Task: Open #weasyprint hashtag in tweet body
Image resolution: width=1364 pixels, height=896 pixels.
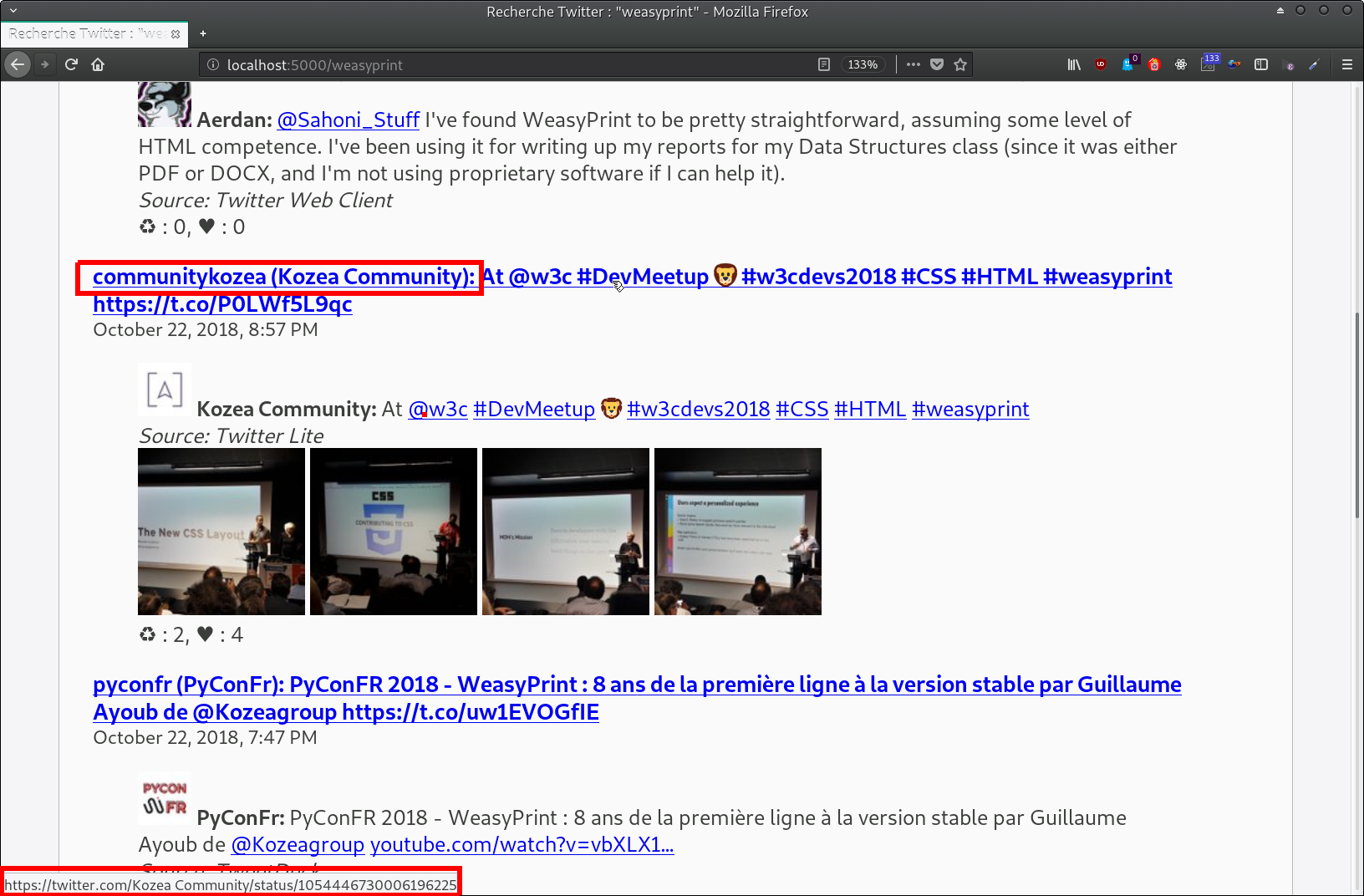Action: point(970,410)
